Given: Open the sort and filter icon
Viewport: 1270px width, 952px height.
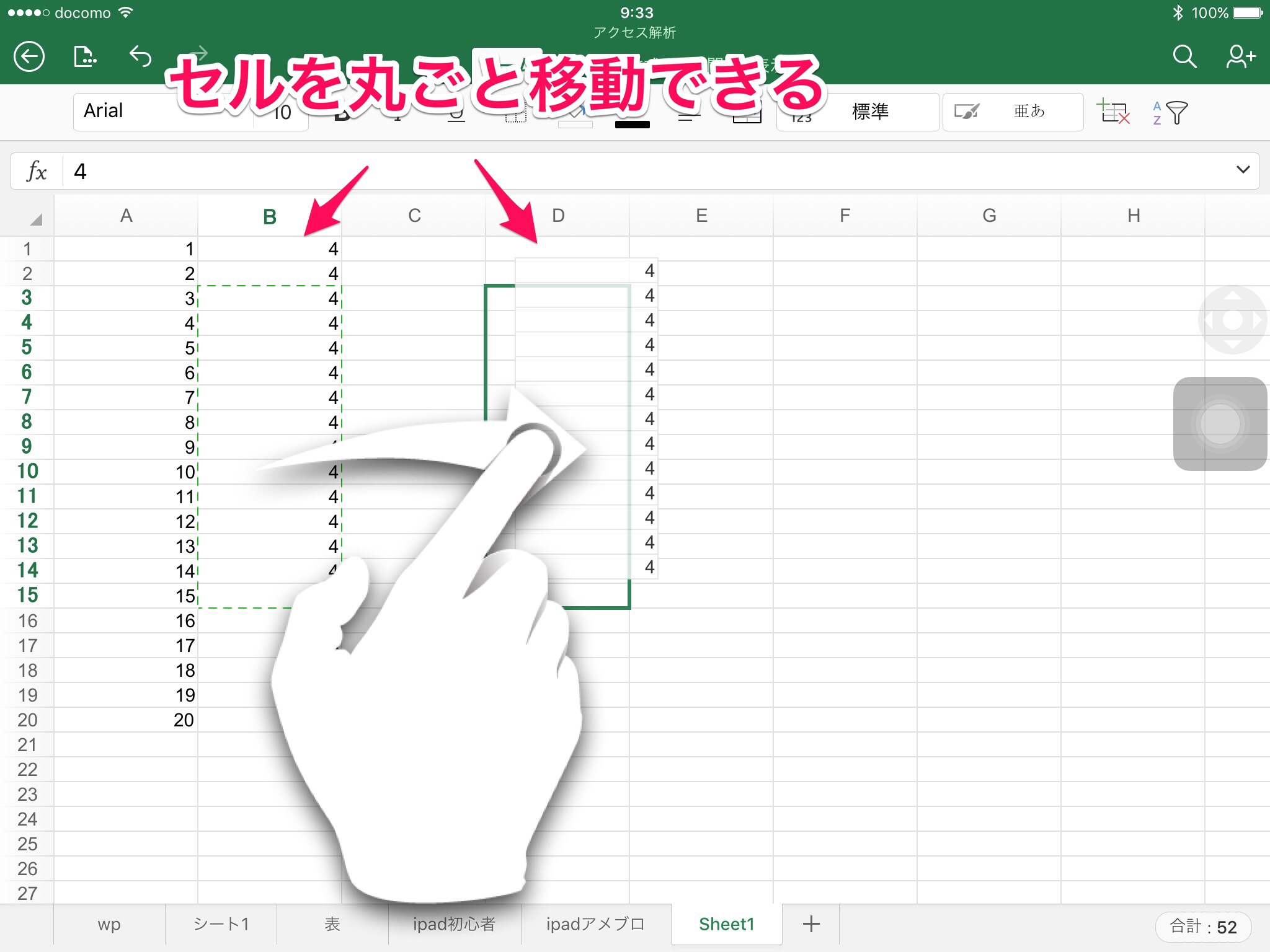Looking at the screenshot, I should (1170, 112).
